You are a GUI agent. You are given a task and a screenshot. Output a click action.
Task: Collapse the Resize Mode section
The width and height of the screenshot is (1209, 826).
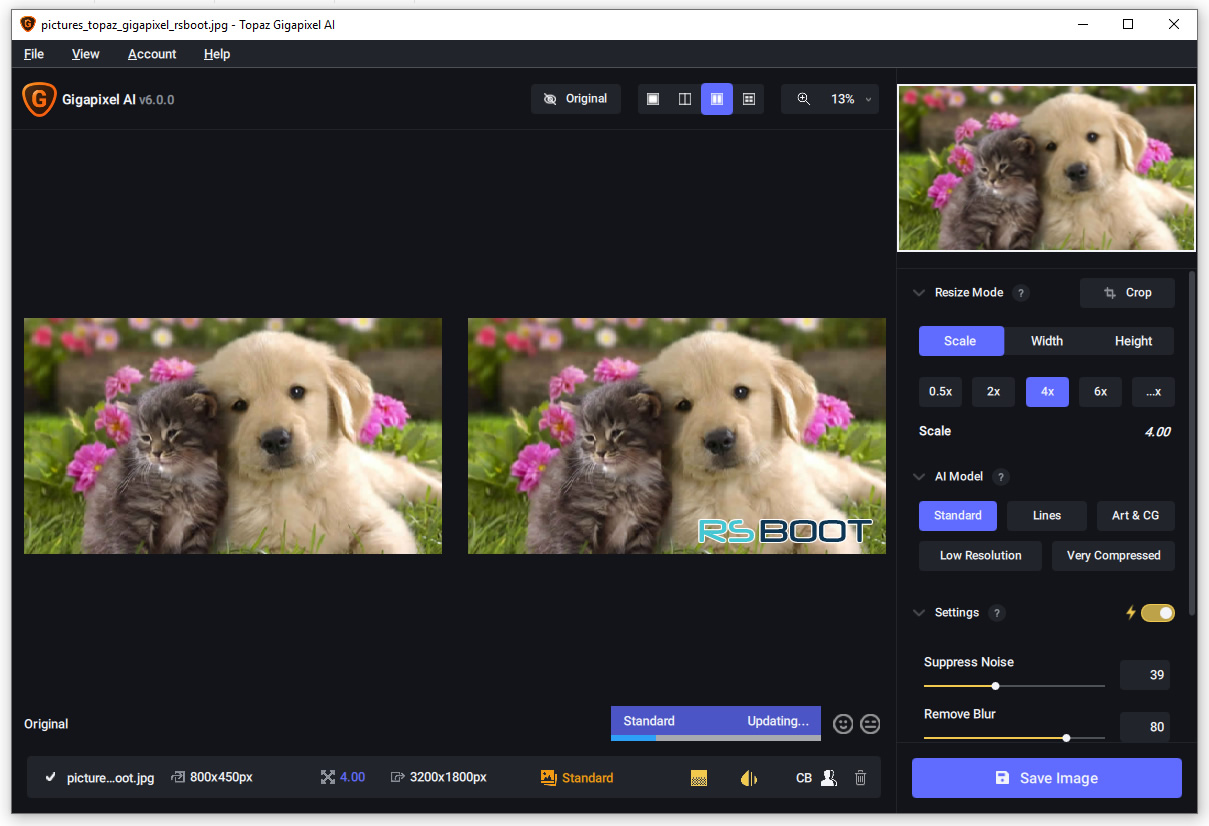coord(919,293)
